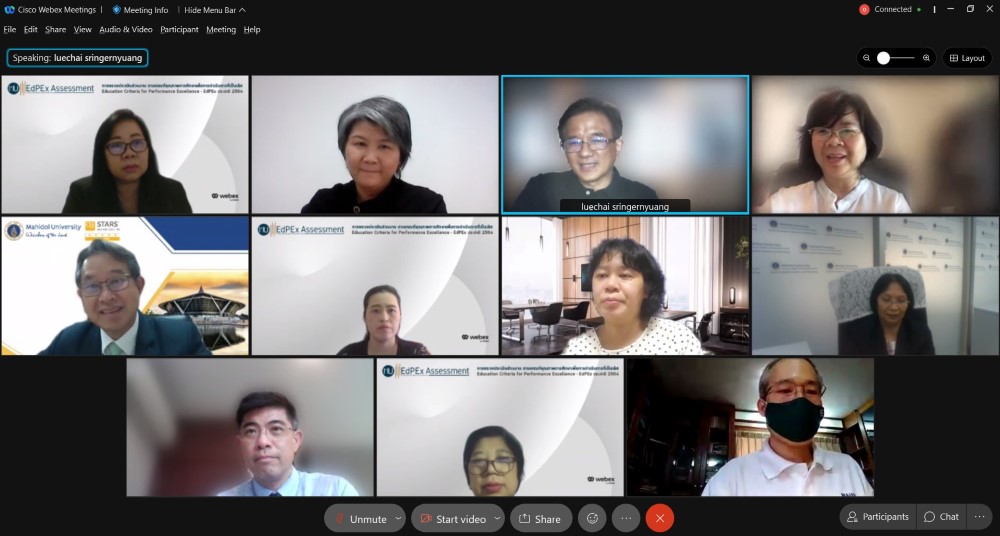Expand video options arrow next to Start video
The width and height of the screenshot is (1000, 536).
point(497,518)
